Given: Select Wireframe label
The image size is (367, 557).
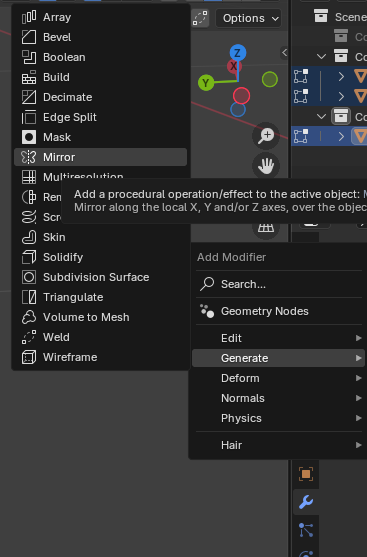Looking at the screenshot, I should coord(70,357).
